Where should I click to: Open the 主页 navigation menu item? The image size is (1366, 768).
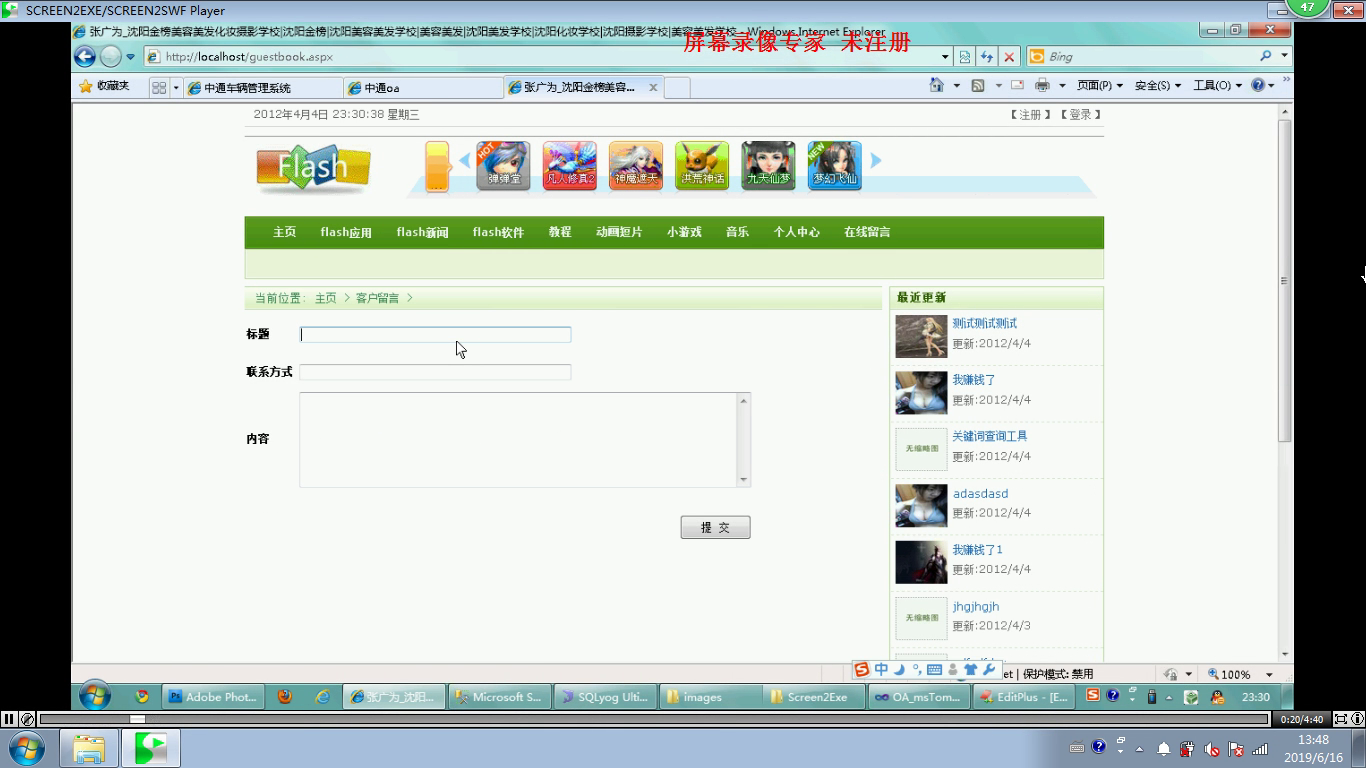[x=285, y=232]
